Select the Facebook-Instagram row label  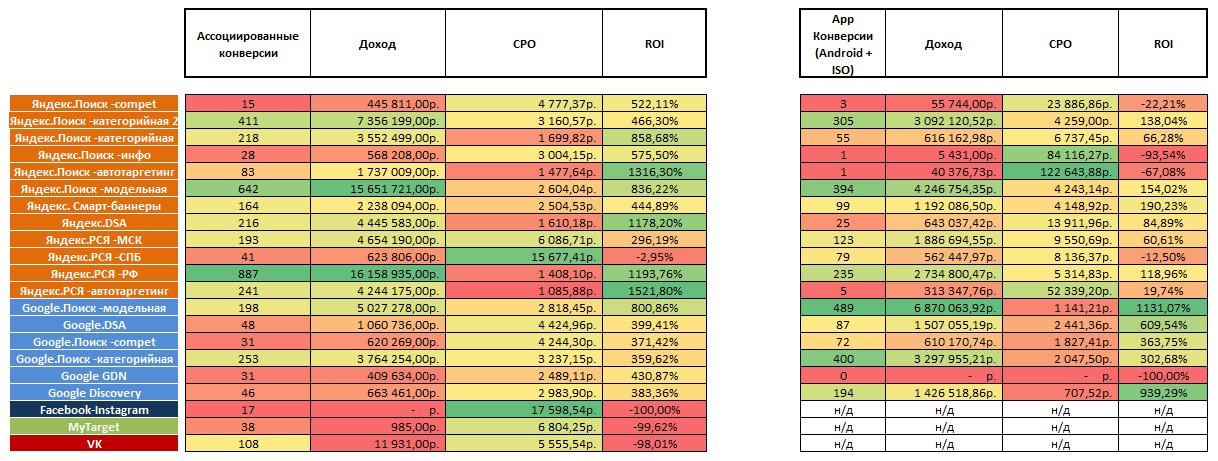coord(95,409)
